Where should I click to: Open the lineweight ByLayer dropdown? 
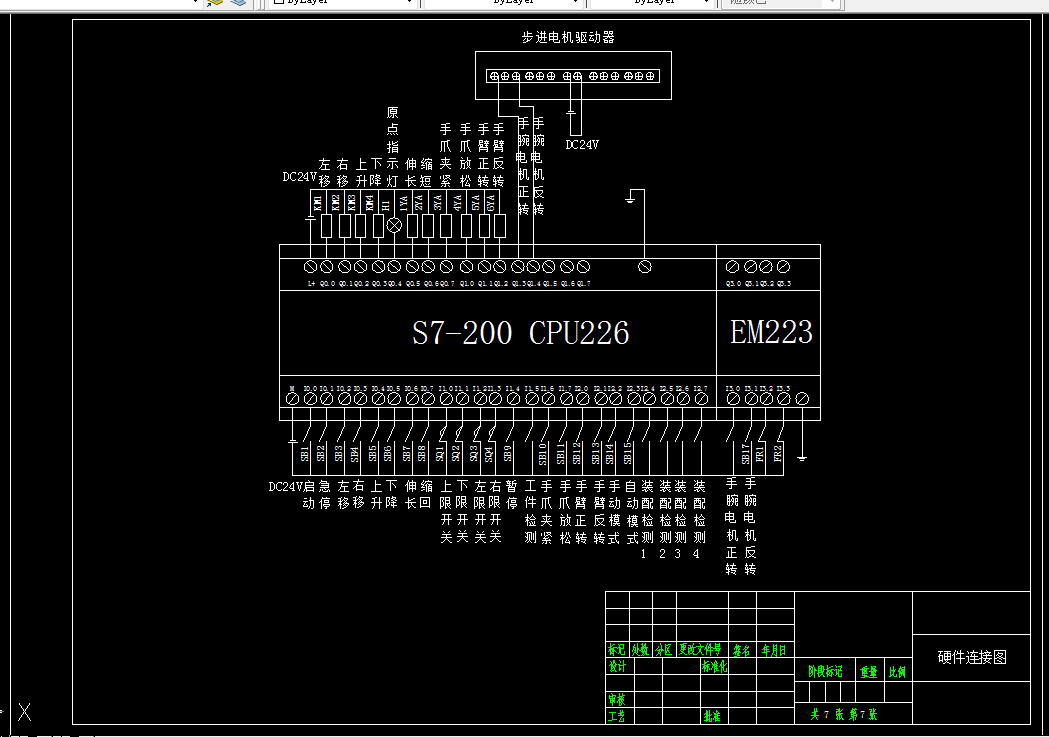click(650, 3)
